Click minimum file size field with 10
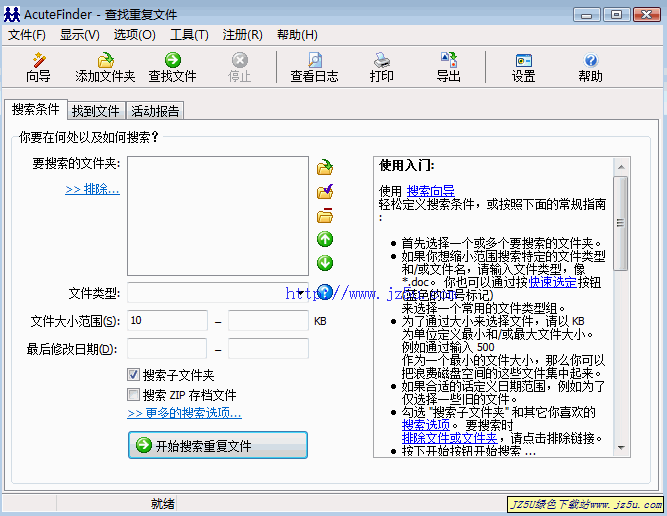667x516 pixels. click(x=167, y=320)
